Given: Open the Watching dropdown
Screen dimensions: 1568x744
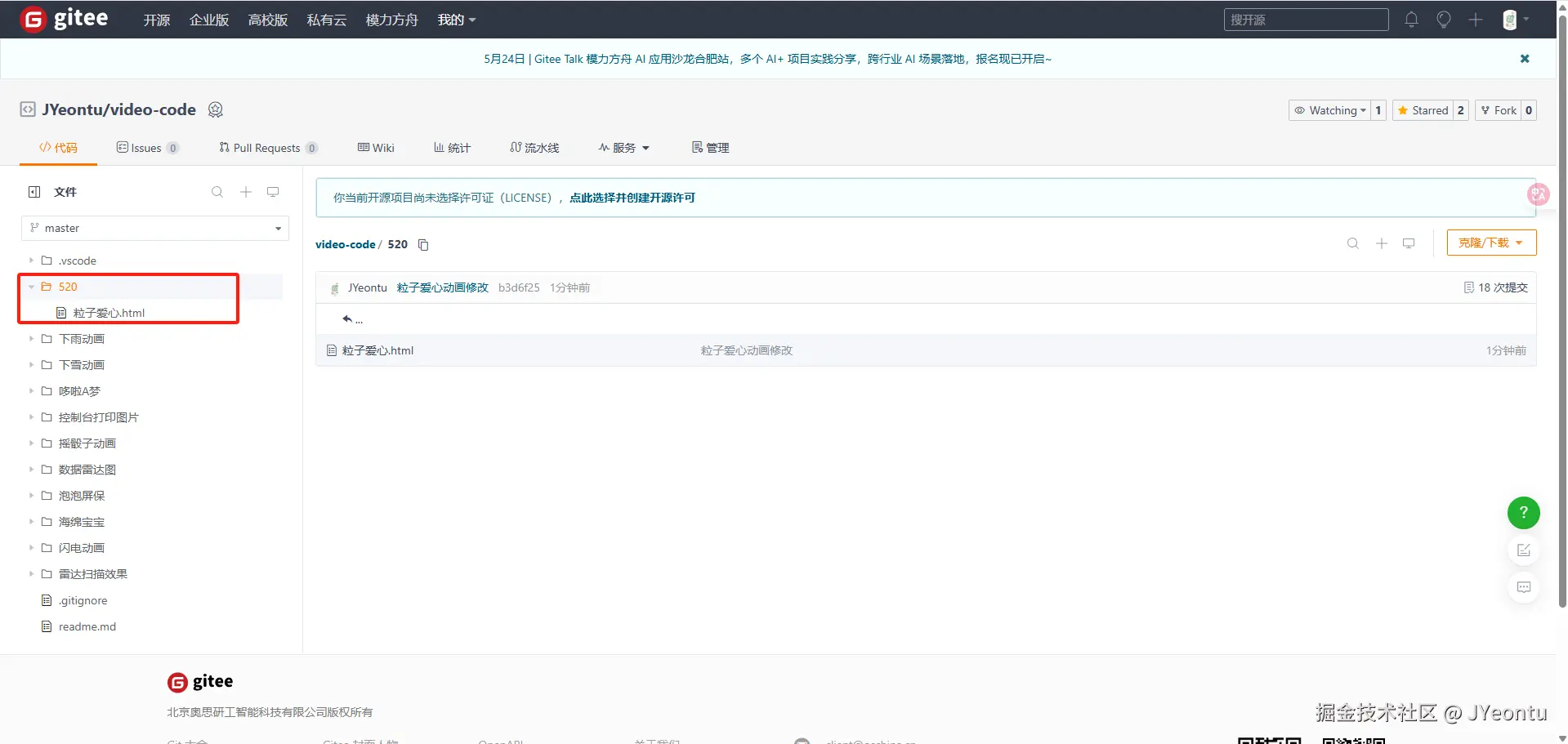Looking at the screenshot, I should tap(1329, 110).
